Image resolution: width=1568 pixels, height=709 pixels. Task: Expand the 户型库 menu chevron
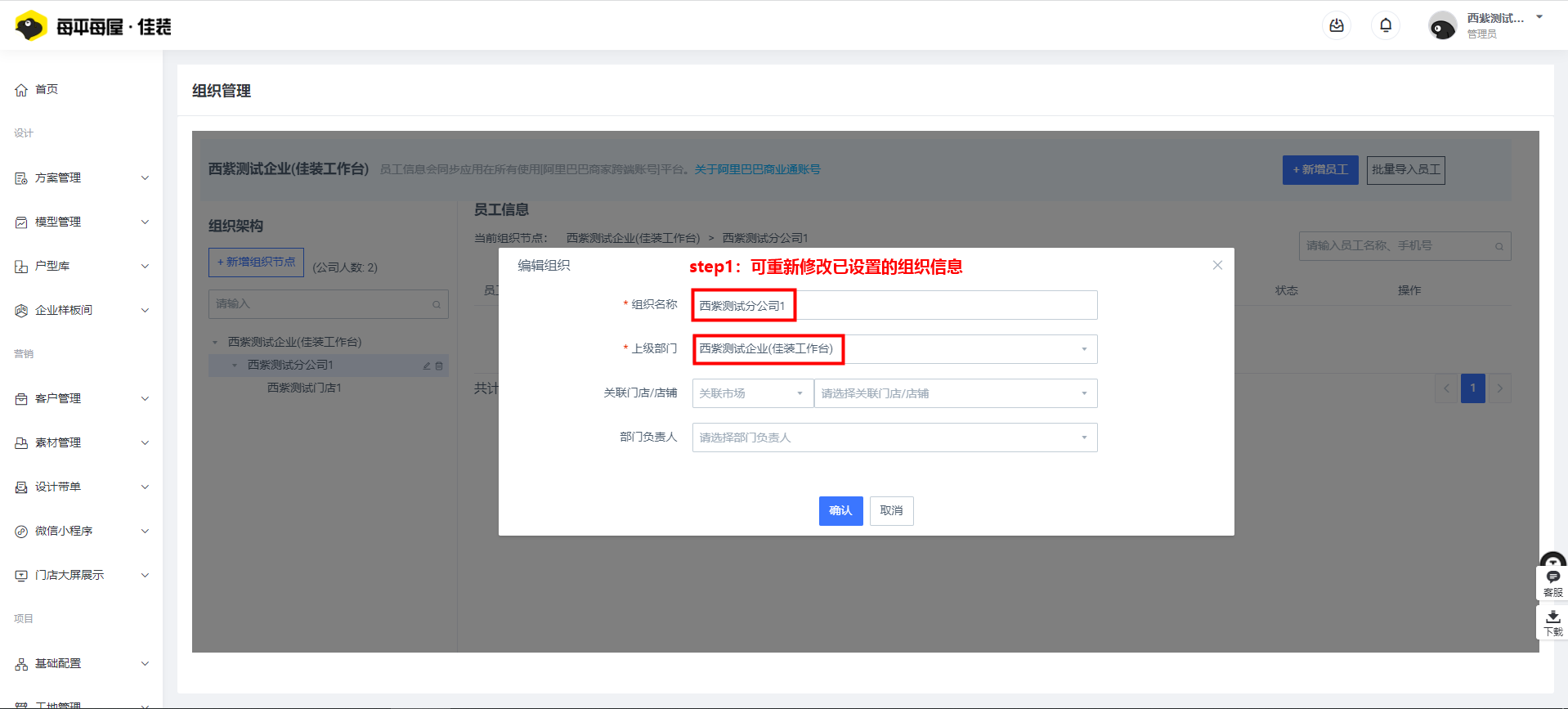145,267
